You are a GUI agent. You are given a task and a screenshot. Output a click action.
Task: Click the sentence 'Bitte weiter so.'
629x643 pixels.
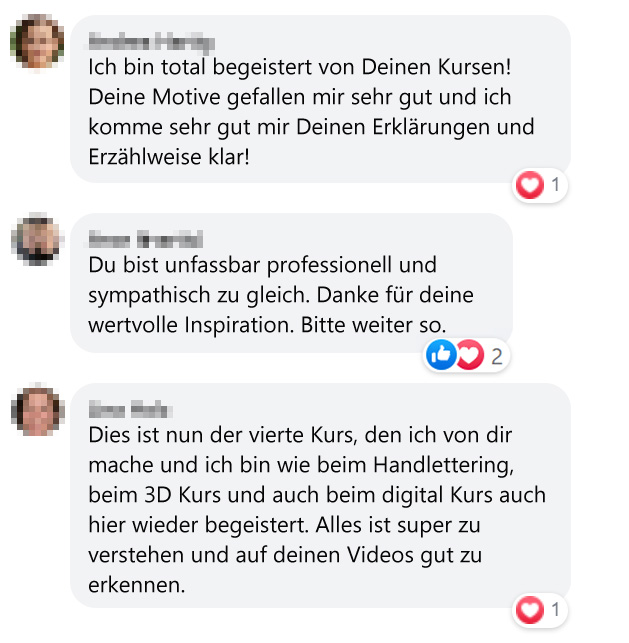[373, 325]
